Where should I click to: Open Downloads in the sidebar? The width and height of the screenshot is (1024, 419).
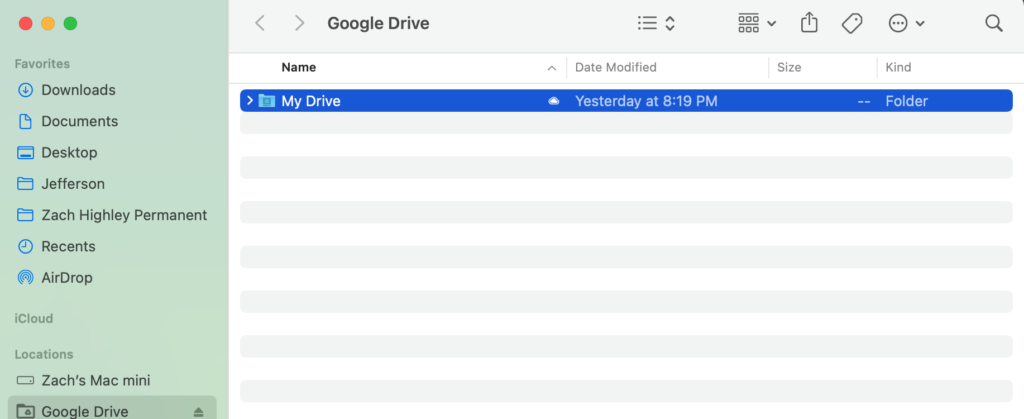(x=66, y=90)
